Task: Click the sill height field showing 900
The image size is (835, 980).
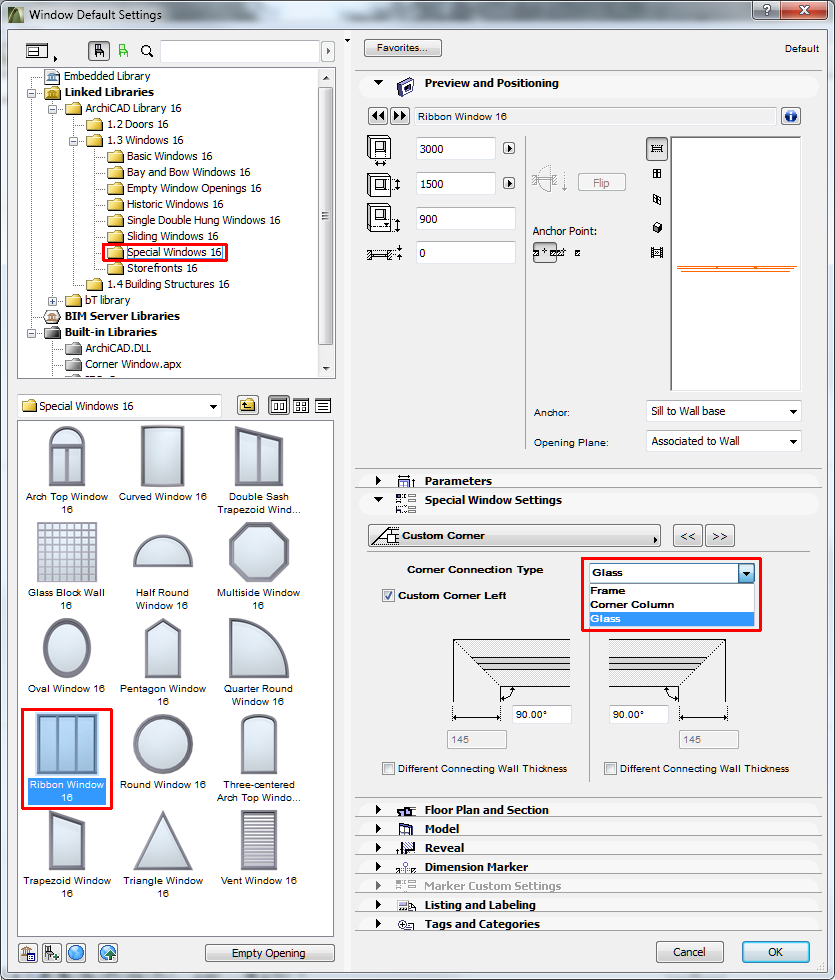Action: point(466,219)
